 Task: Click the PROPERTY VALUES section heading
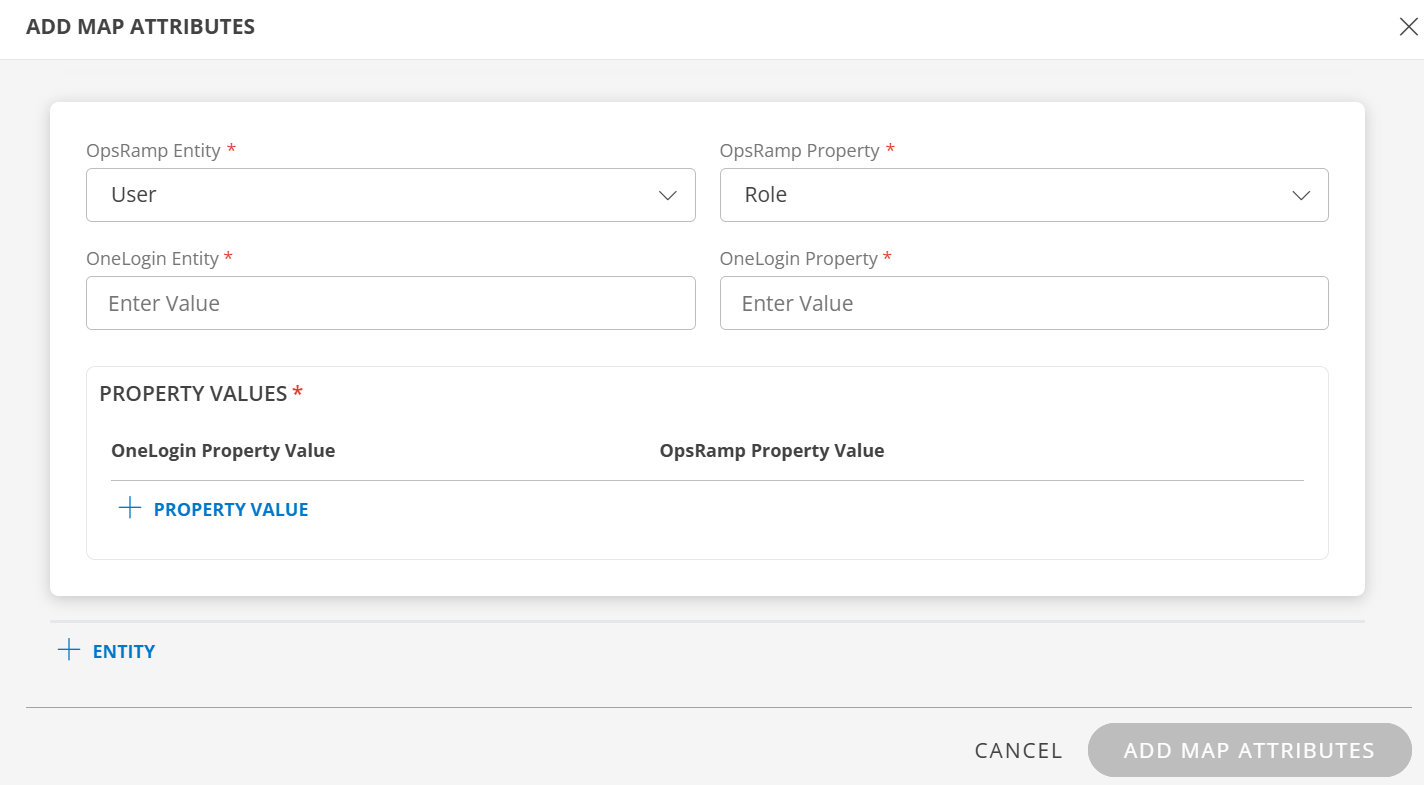(x=193, y=394)
